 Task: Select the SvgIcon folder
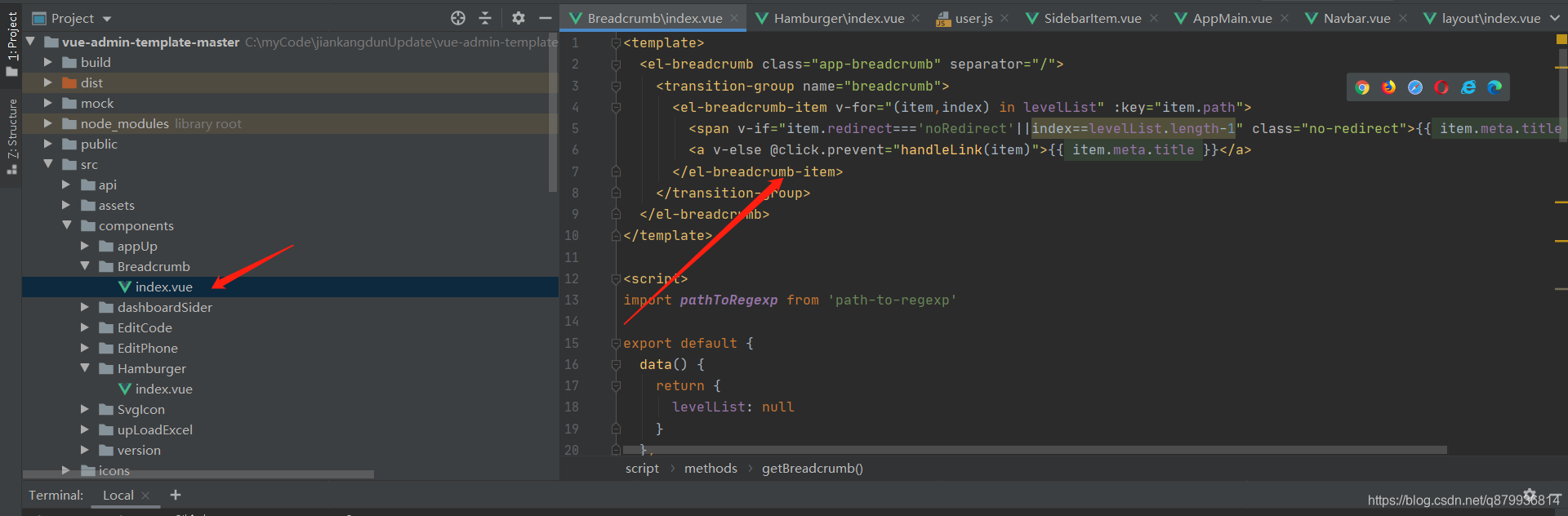point(140,409)
